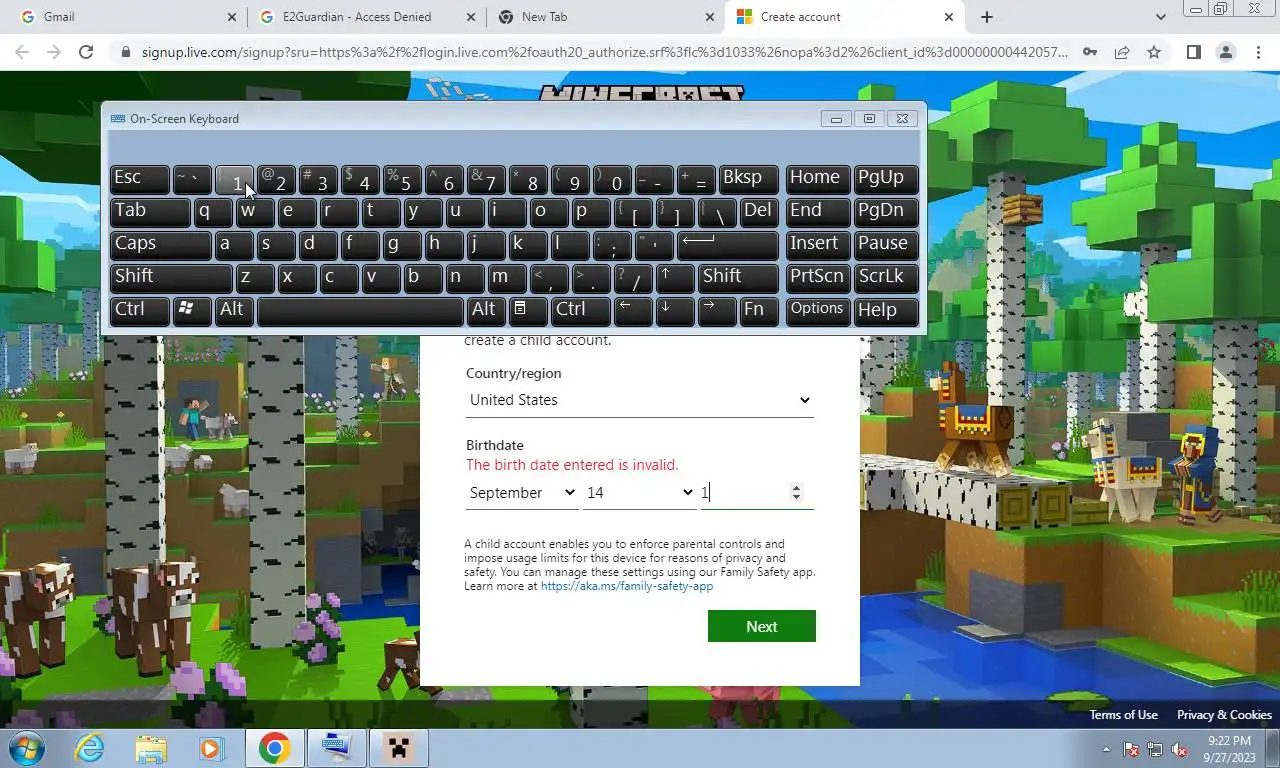This screenshot has width=1280, height=768.
Task: Click the On-Screen Keyboard taskbar icon
Action: coord(336,748)
